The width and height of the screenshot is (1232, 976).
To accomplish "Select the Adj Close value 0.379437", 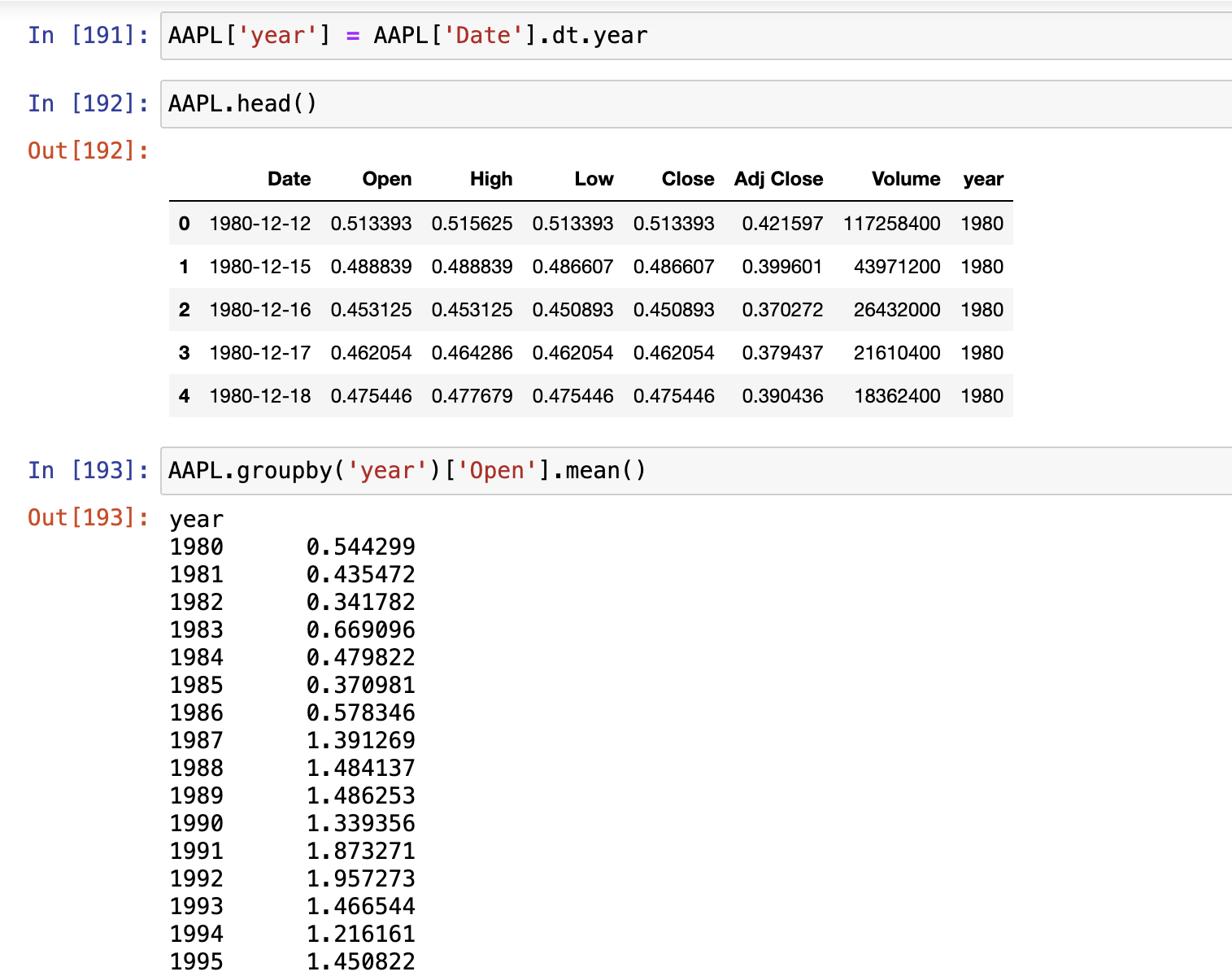I will (x=782, y=353).
